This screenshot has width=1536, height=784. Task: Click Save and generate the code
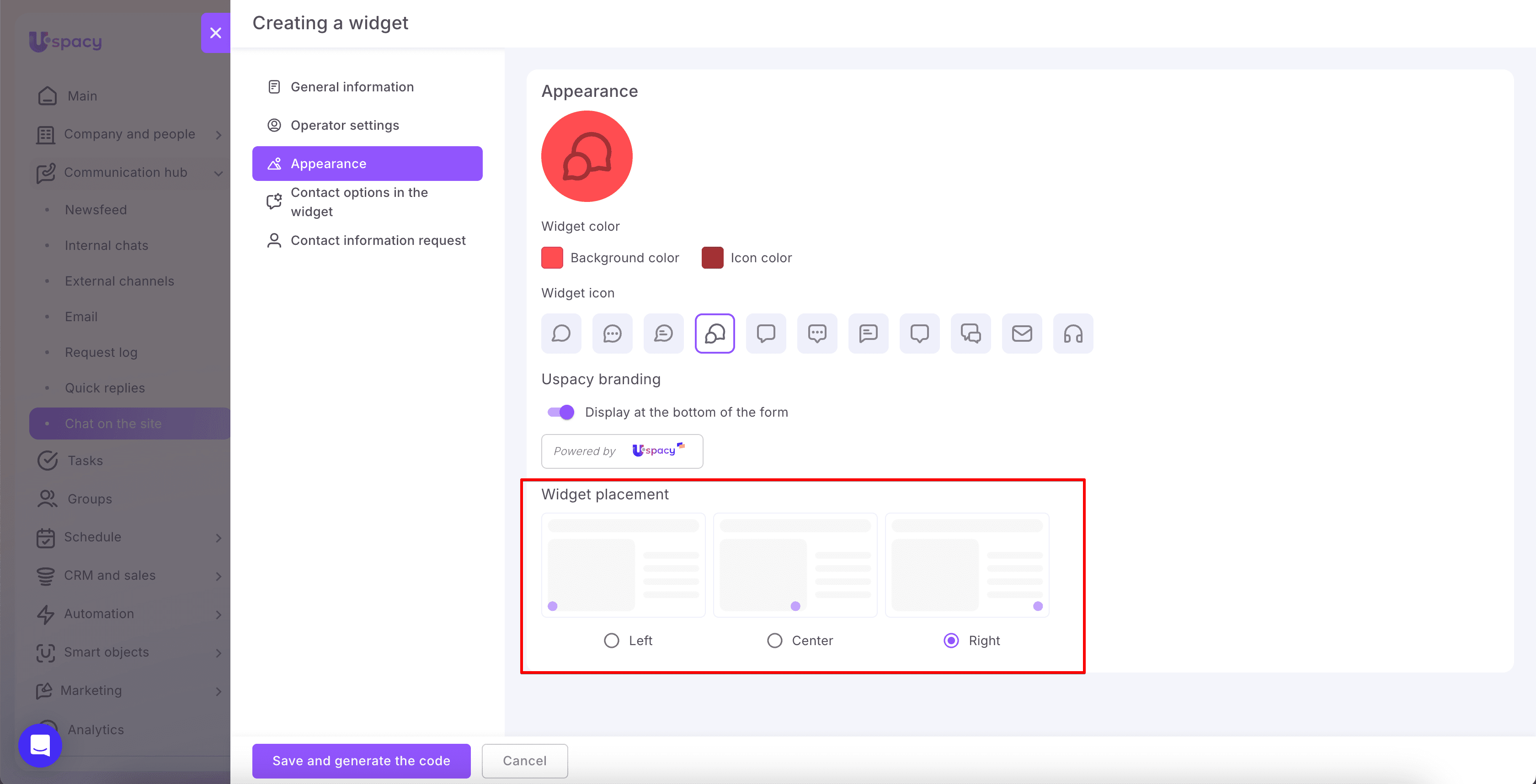click(x=361, y=761)
